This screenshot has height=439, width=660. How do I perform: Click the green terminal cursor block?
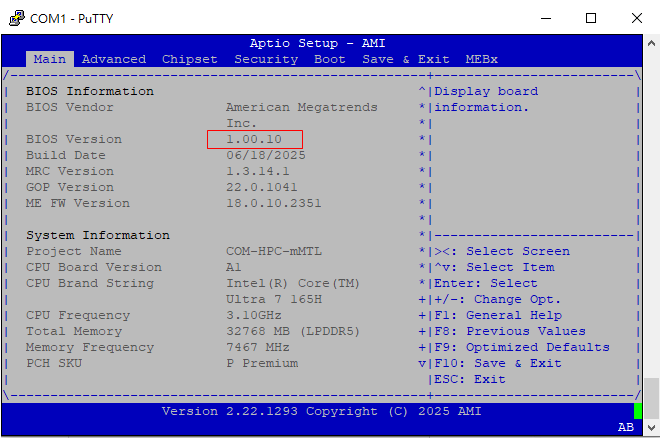pyautogui.click(x=637, y=411)
